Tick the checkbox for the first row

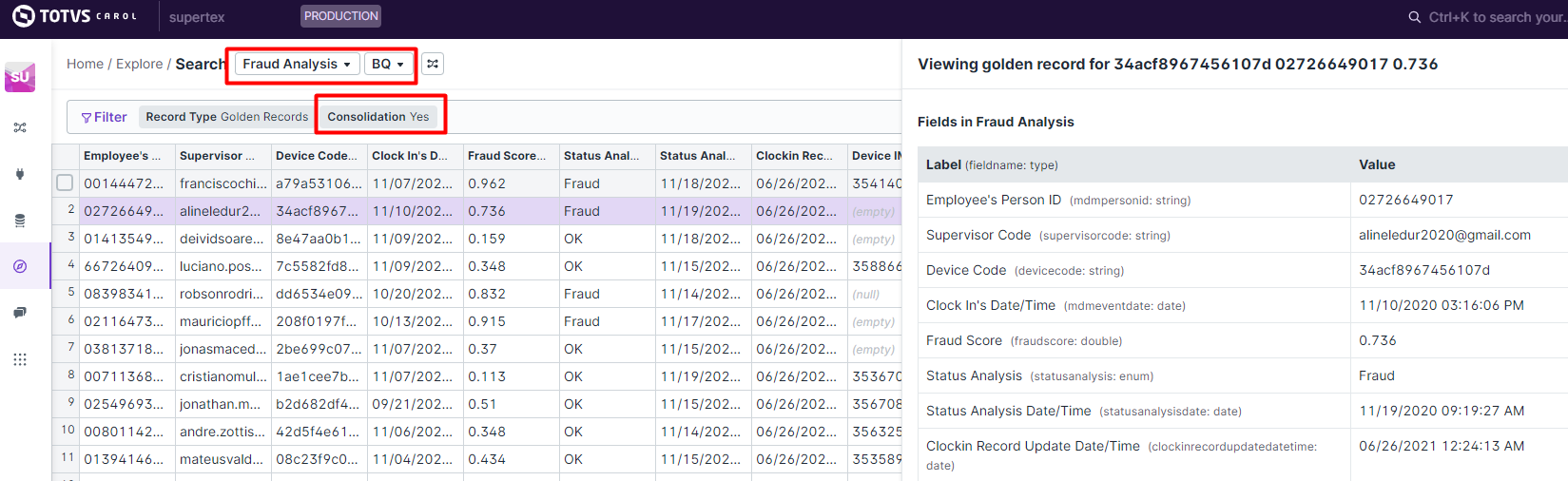pos(65,183)
